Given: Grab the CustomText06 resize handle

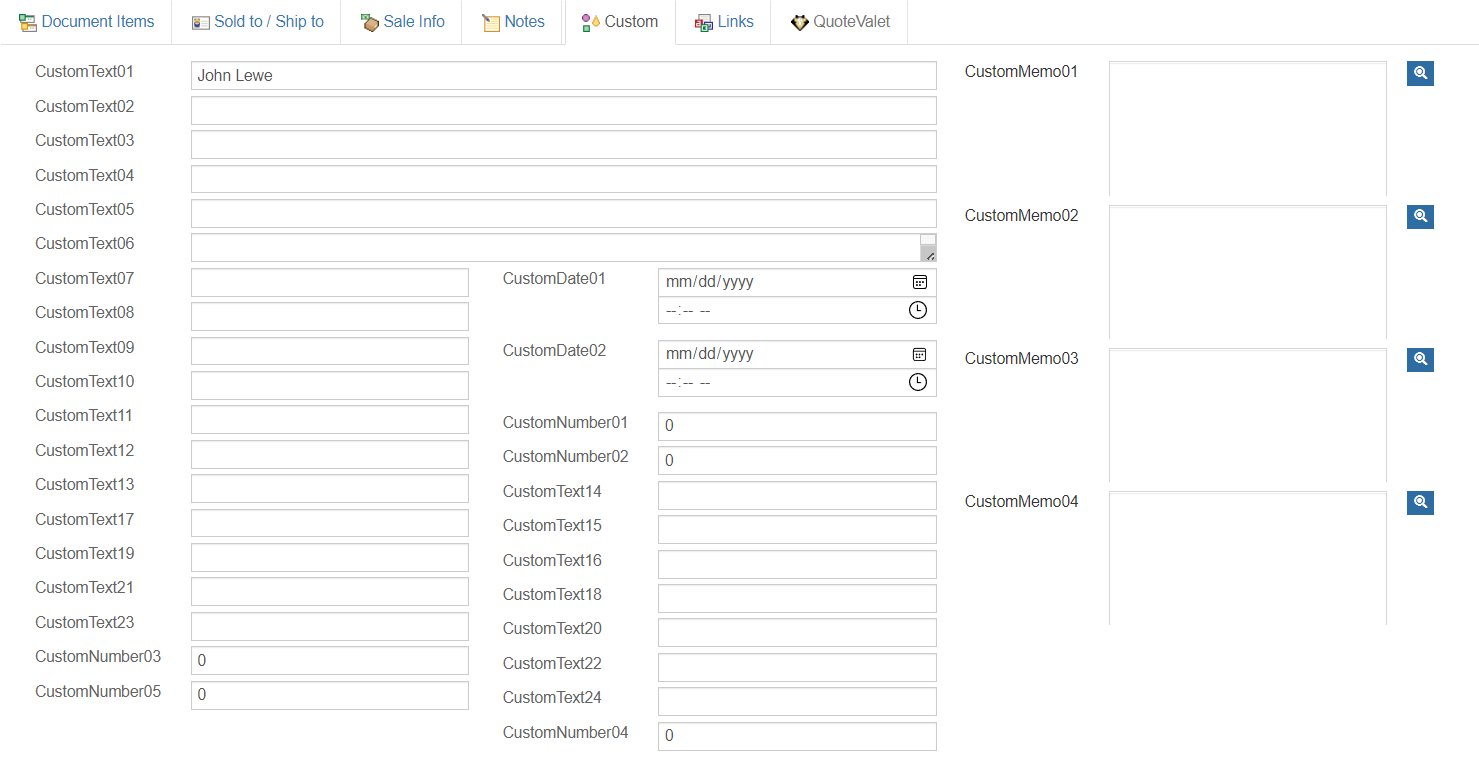Looking at the screenshot, I should point(929,254).
